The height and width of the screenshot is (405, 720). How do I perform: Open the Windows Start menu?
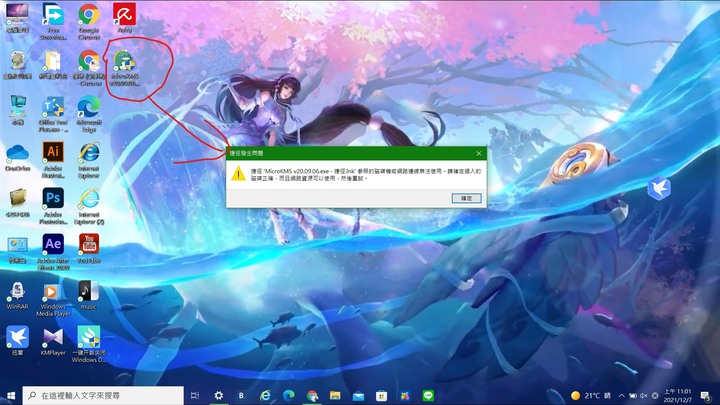coord(11,395)
